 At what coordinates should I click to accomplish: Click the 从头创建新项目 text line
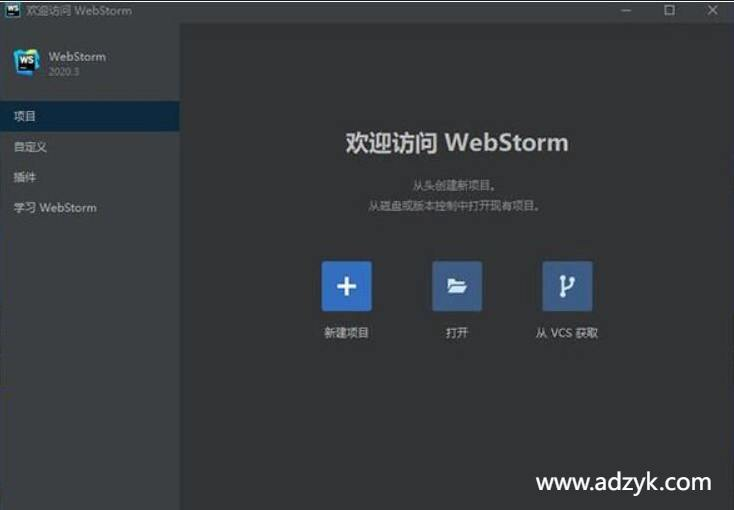point(454,185)
